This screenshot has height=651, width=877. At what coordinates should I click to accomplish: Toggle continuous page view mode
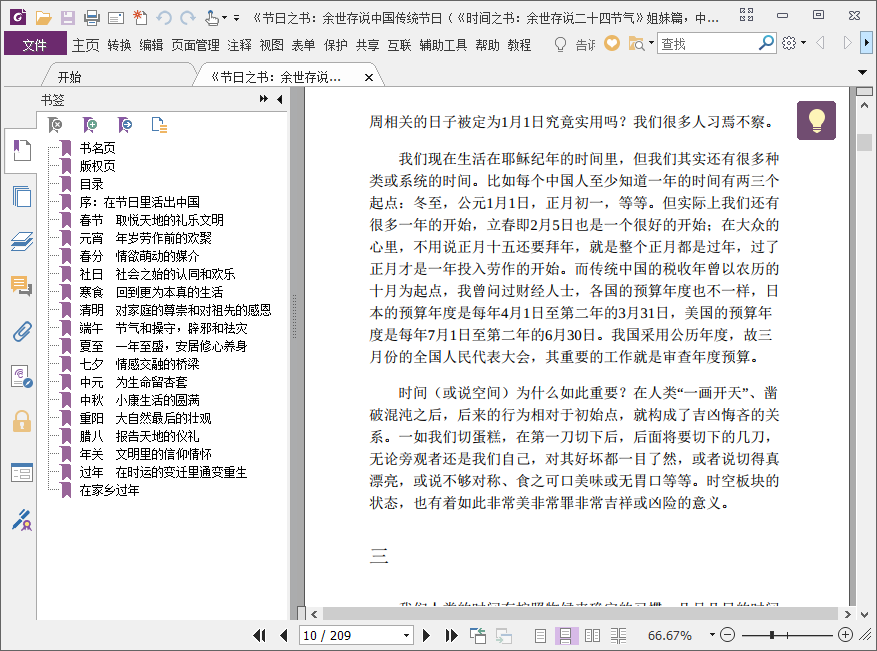tap(565, 635)
